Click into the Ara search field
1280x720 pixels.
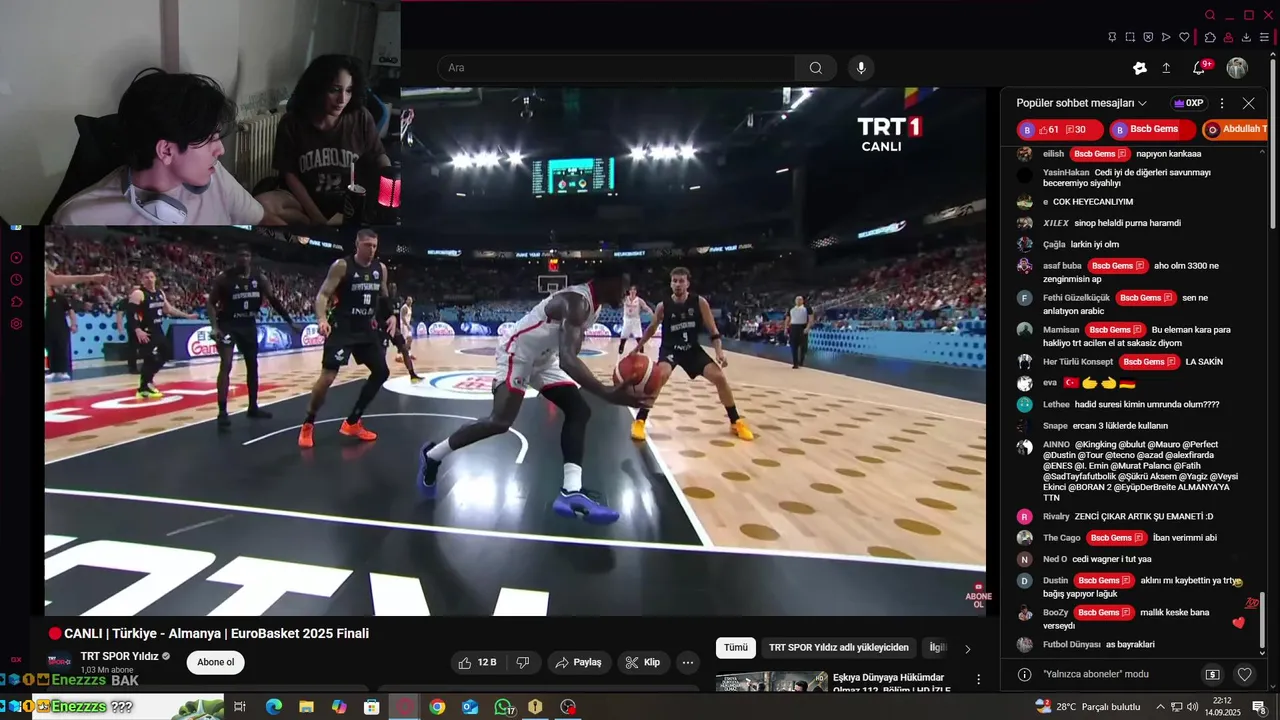[x=616, y=68]
